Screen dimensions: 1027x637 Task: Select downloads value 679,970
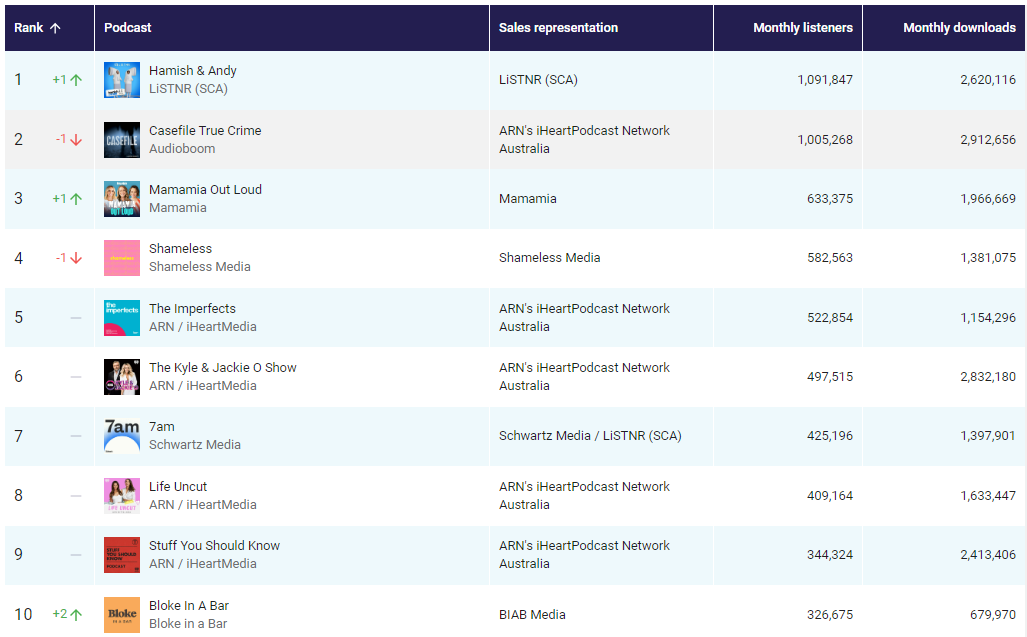coord(993,615)
